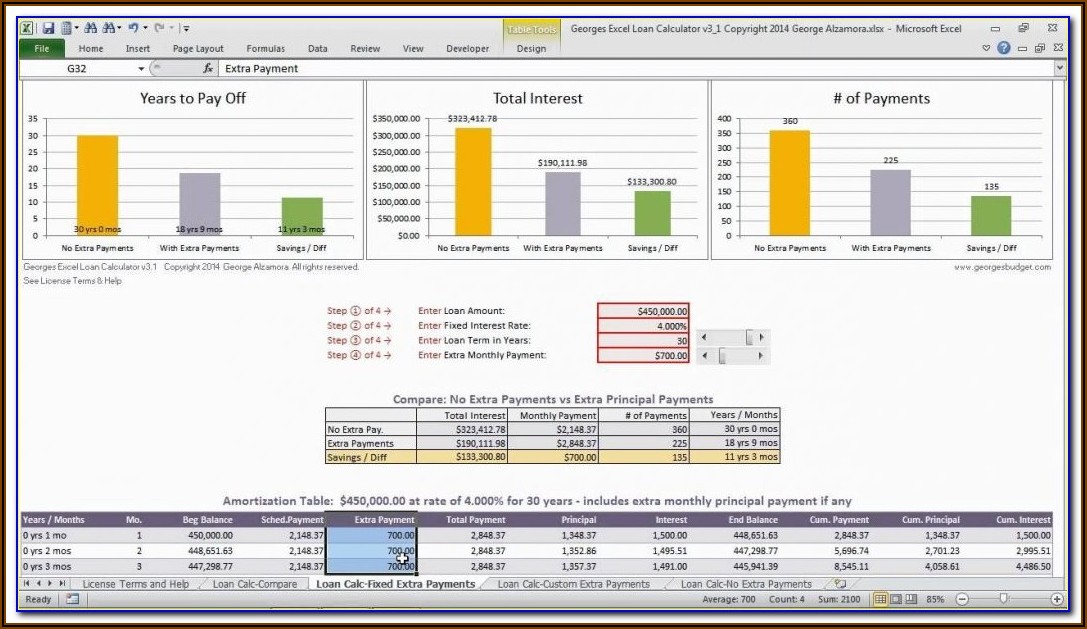Click the # of Payments chart
The width and height of the screenshot is (1087, 629).
882,170
